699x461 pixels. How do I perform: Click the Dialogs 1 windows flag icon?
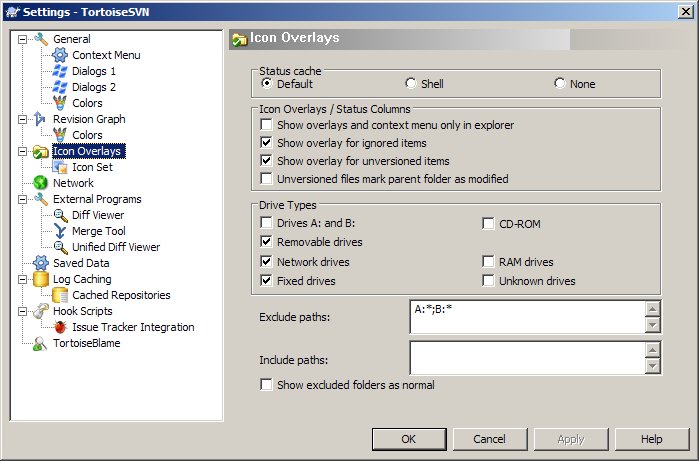60,71
